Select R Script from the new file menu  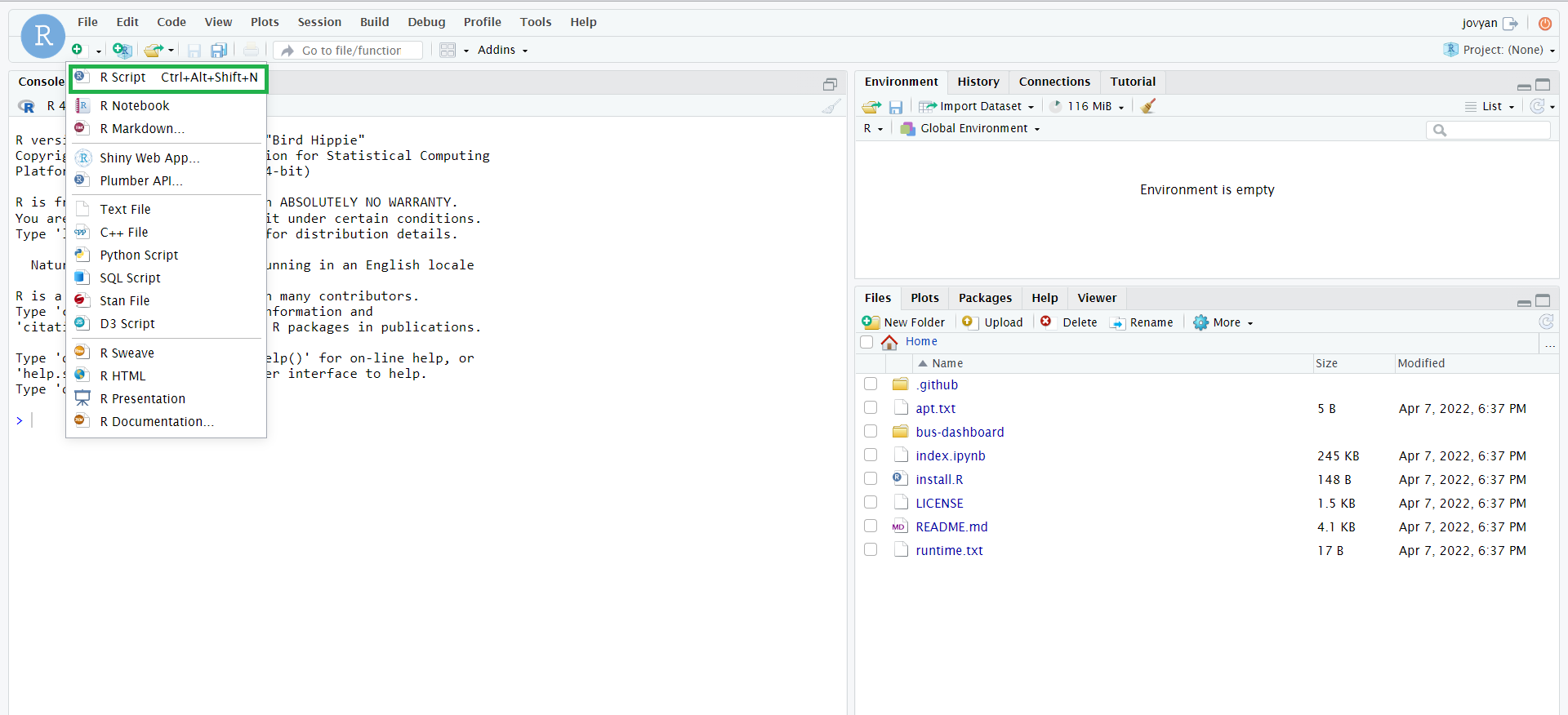tap(168, 78)
